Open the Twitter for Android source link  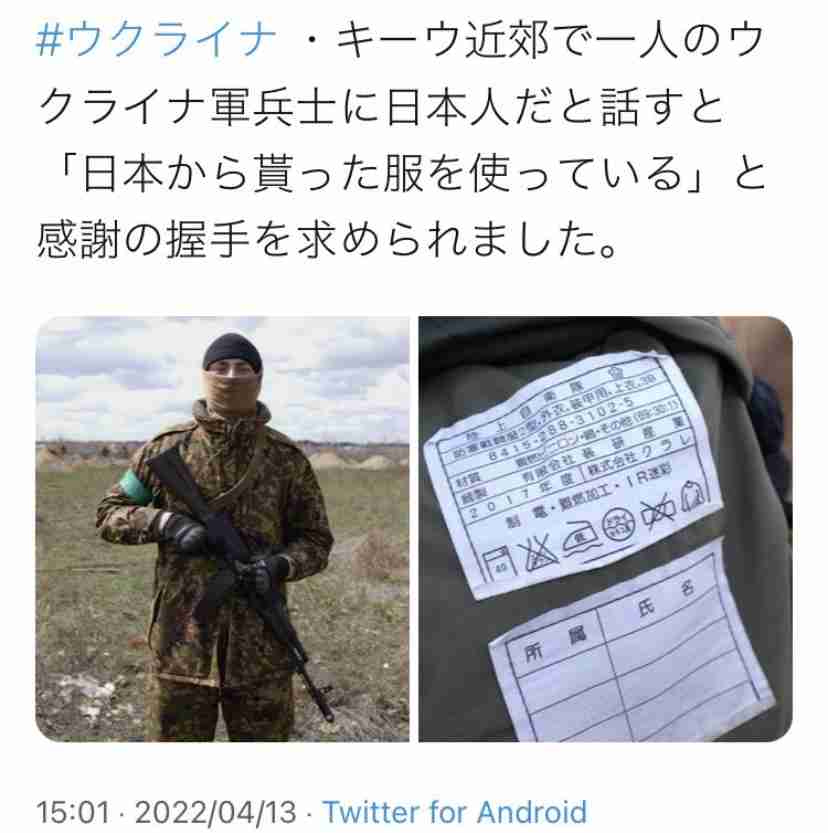click(455, 812)
